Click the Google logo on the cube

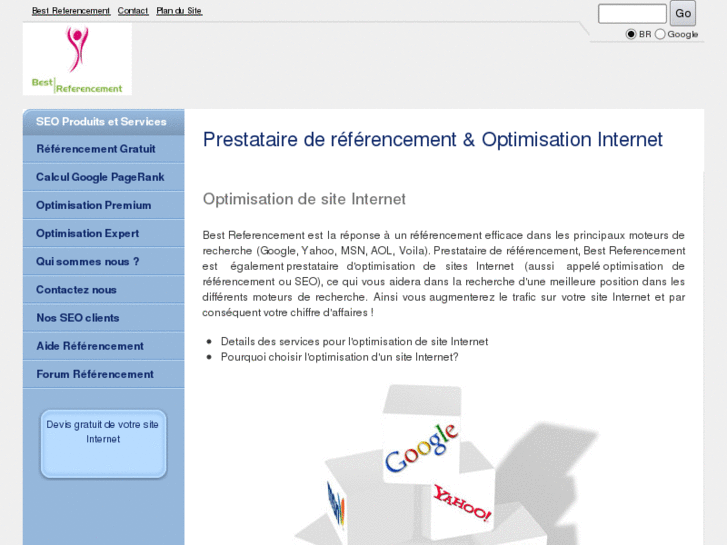click(421, 448)
